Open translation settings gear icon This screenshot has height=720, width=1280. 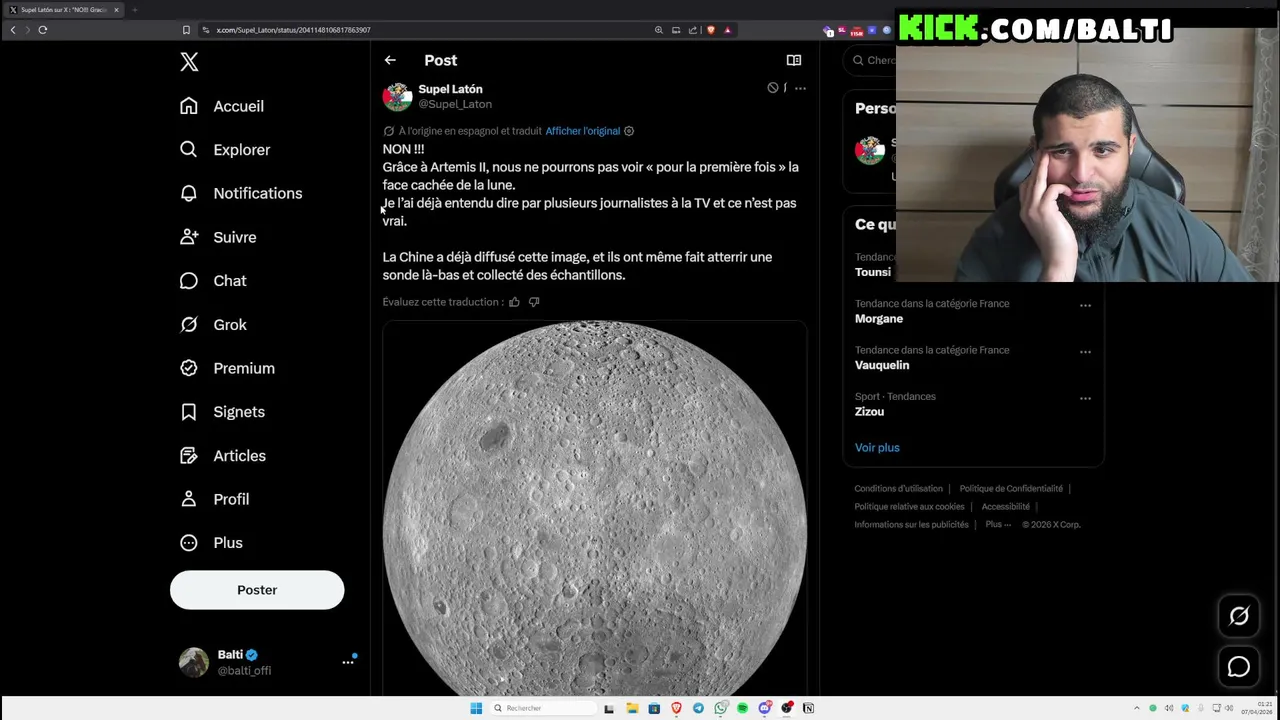629,131
